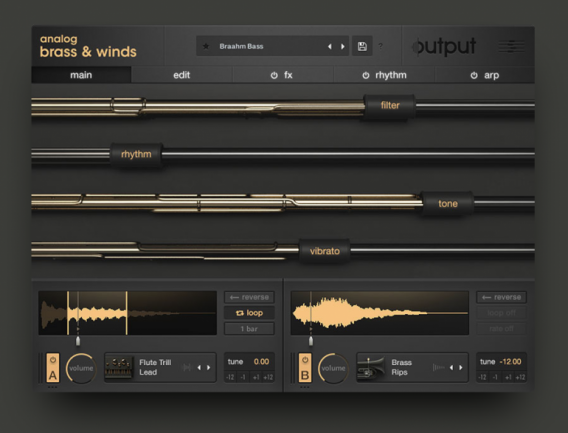
Task: Tune layer B up 12 semitones
Action: point(520,377)
